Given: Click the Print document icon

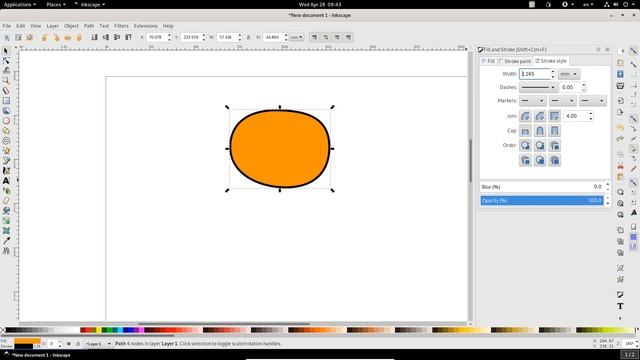Looking at the screenshot, I should tap(620, 86).
